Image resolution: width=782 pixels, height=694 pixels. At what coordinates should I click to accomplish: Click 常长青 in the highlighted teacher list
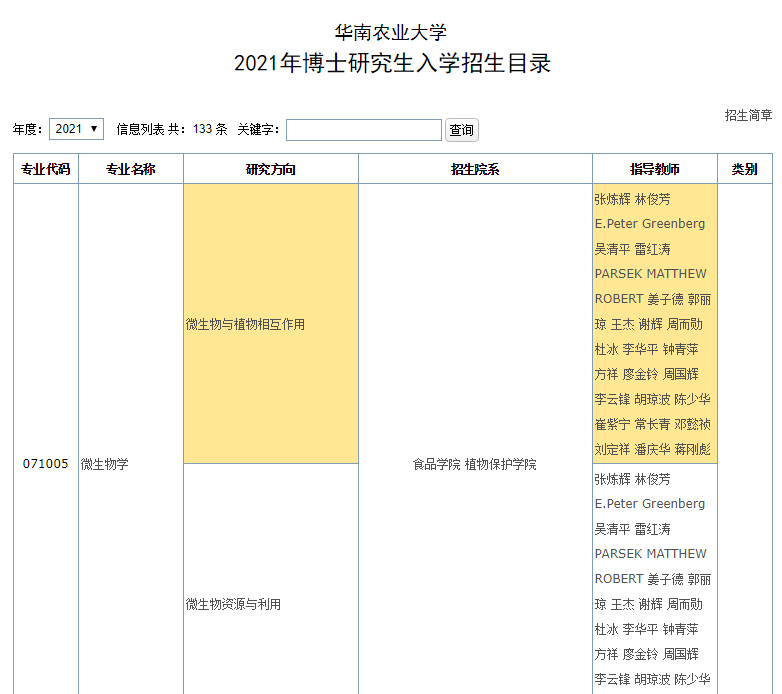(x=652, y=424)
